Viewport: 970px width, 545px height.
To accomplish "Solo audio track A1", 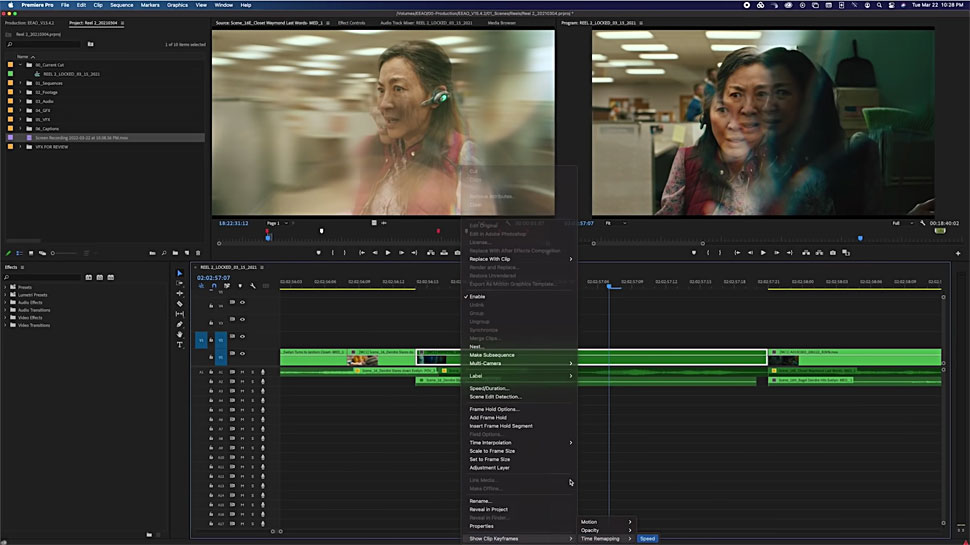I will pyautogui.click(x=252, y=372).
